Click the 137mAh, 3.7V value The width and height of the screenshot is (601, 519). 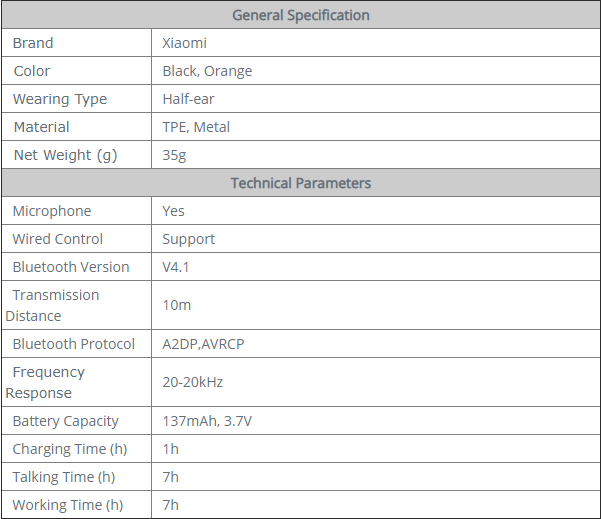207,421
